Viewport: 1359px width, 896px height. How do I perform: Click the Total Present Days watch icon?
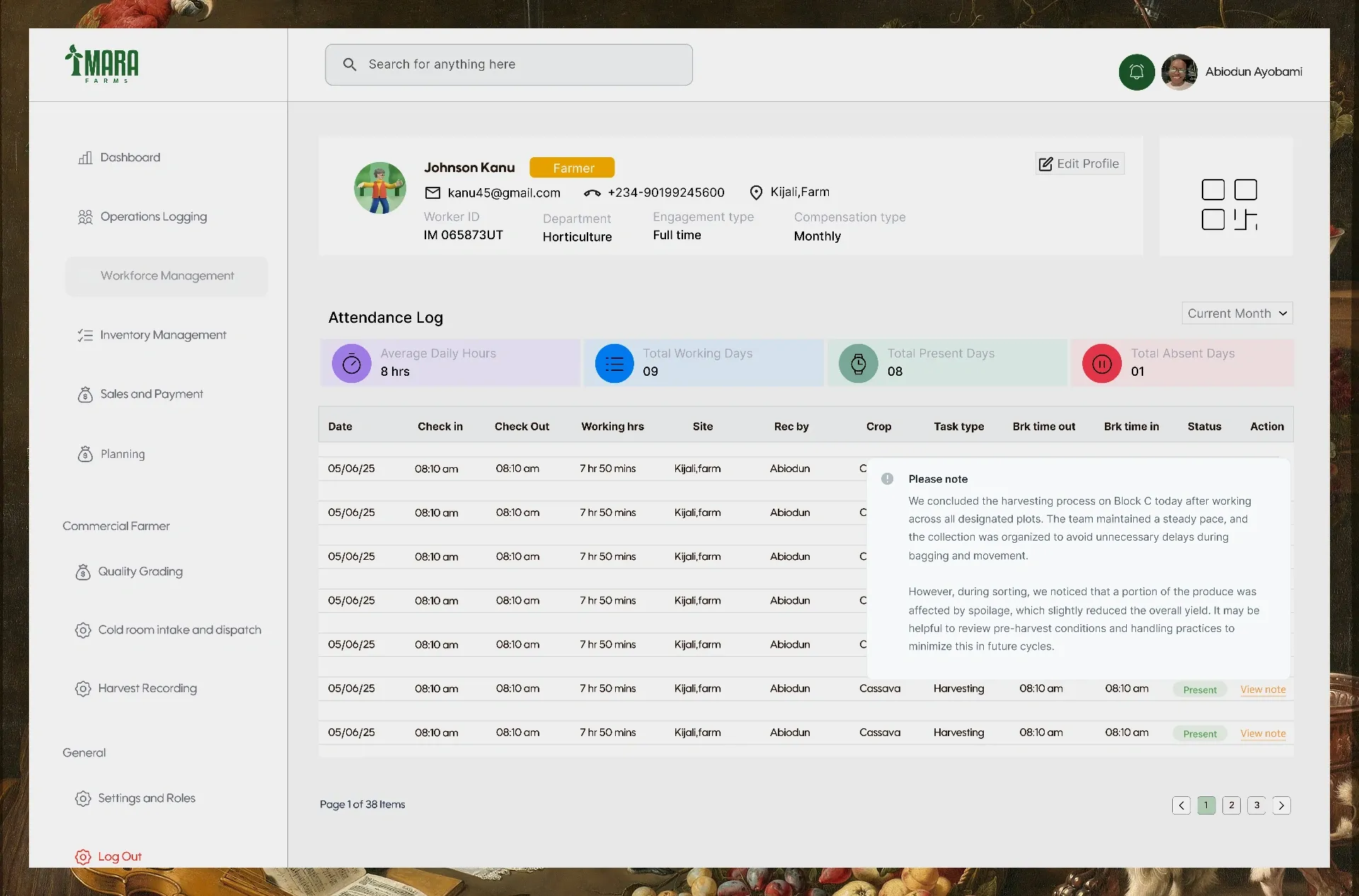tap(859, 363)
